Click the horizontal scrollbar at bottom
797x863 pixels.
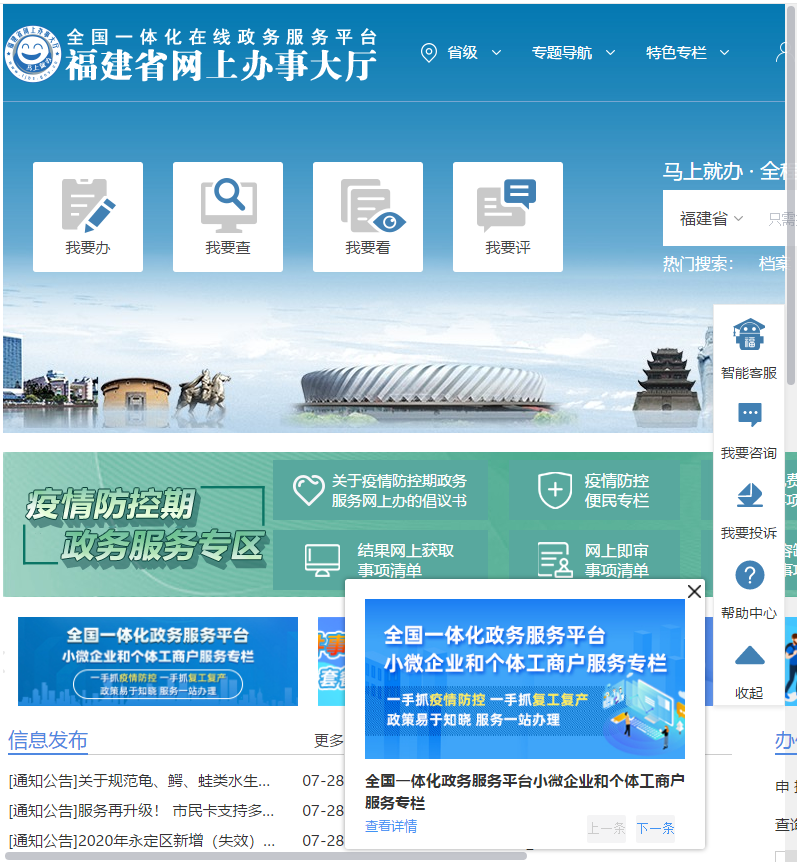click(x=266, y=856)
